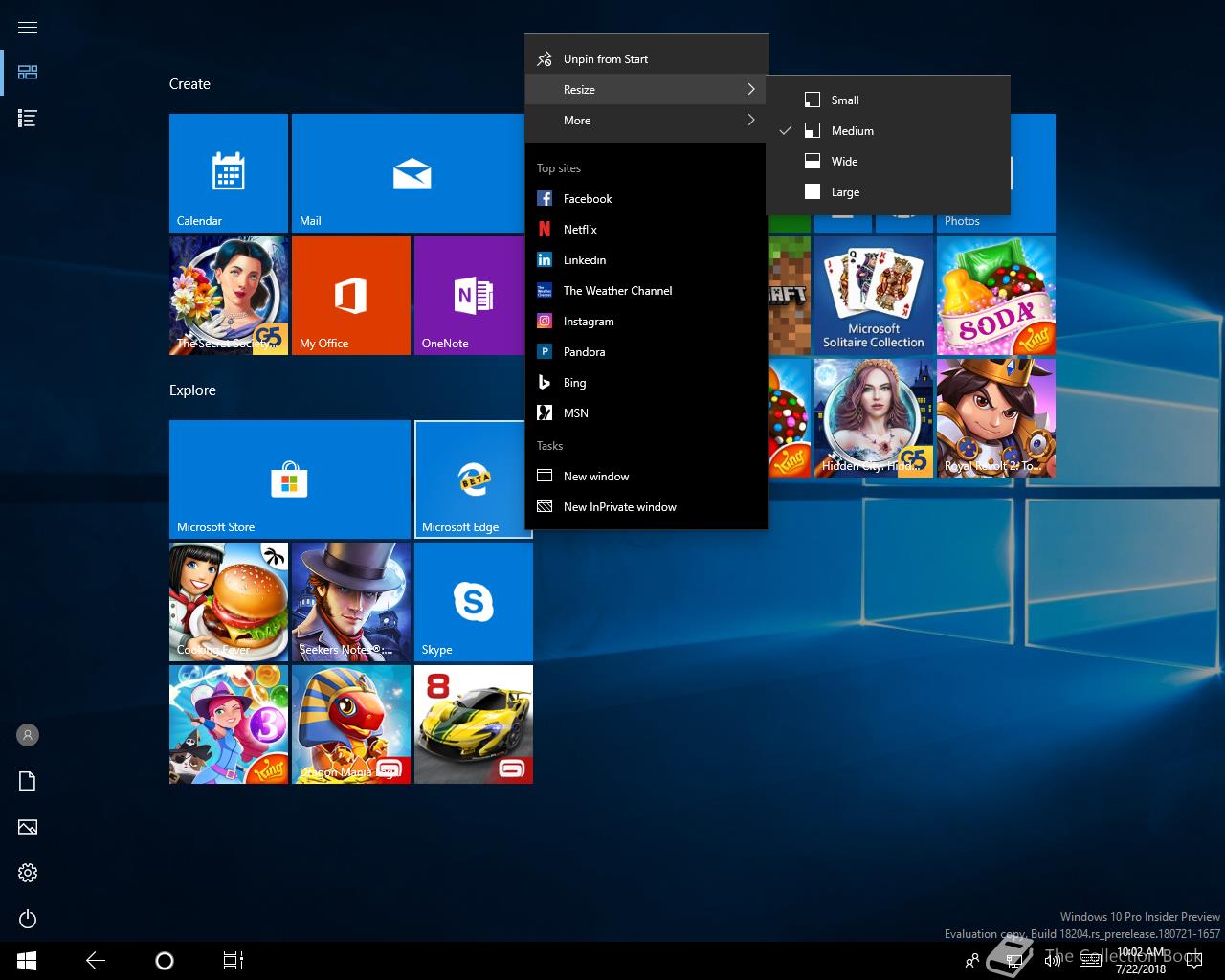The width and height of the screenshot is (1225, 980).
Task: Click the Windows Start button
Action: pos(27,961)
